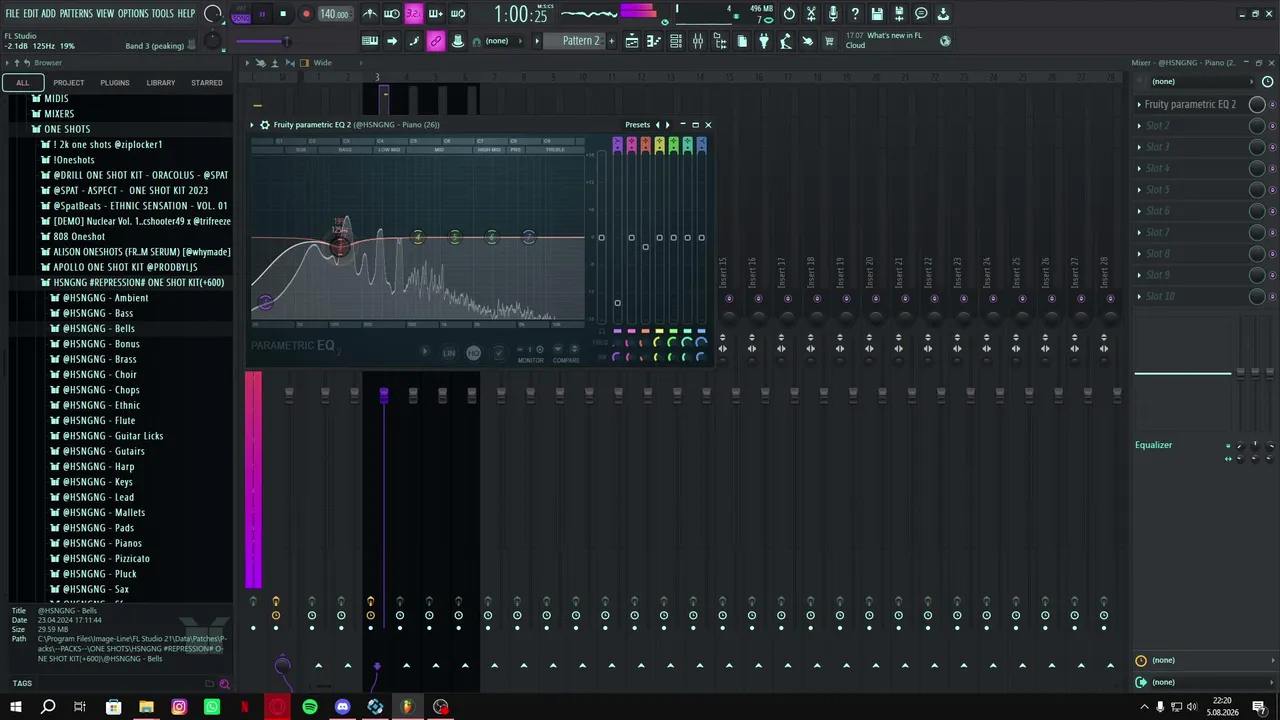Click the save project icon

[877, 14]
